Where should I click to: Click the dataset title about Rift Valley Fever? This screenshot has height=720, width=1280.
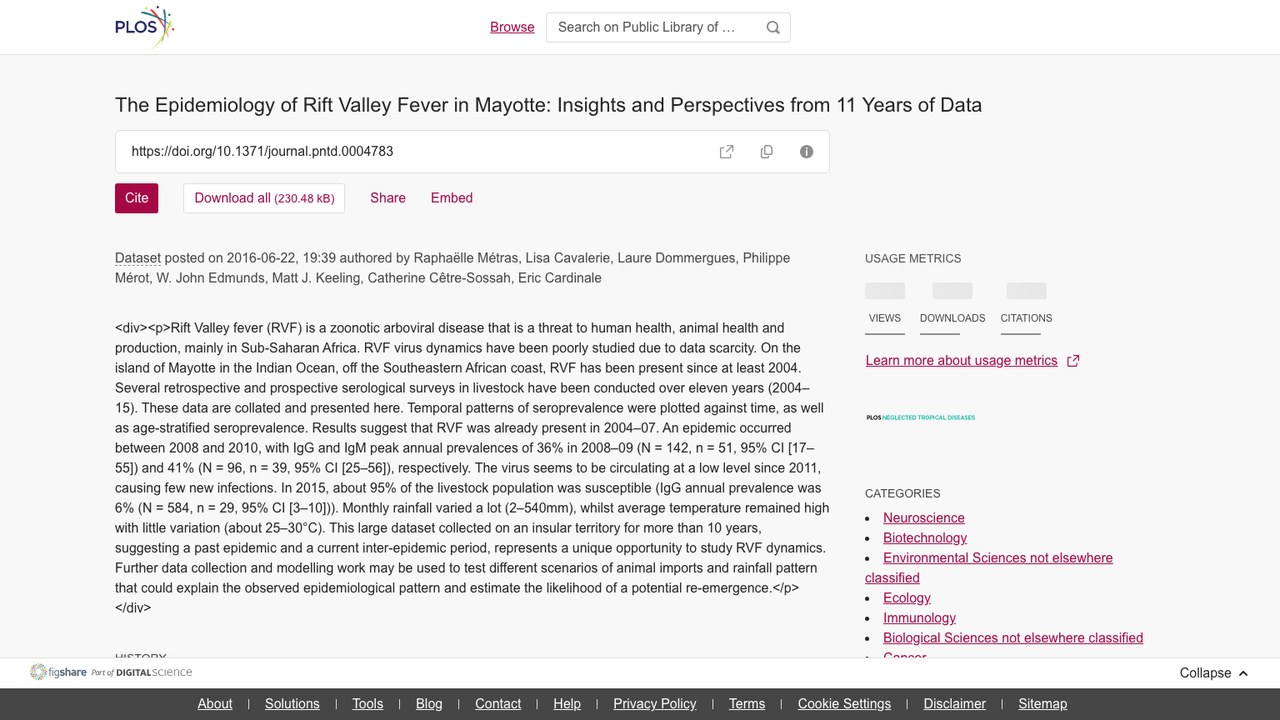point(548,105)
